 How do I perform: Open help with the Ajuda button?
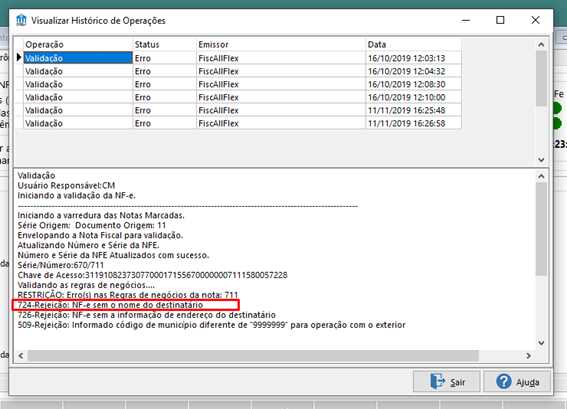pos(517,382)
